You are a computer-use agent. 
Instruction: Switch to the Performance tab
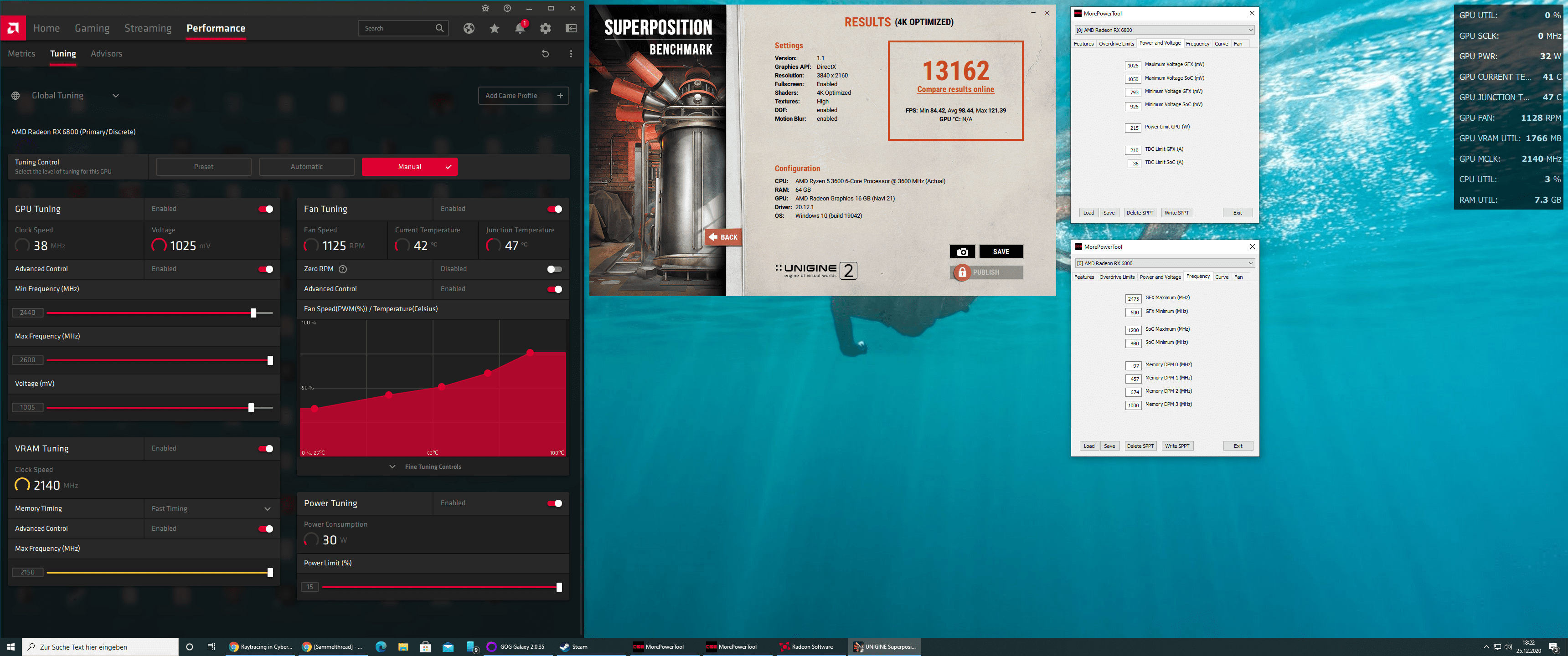click(216, 28)
